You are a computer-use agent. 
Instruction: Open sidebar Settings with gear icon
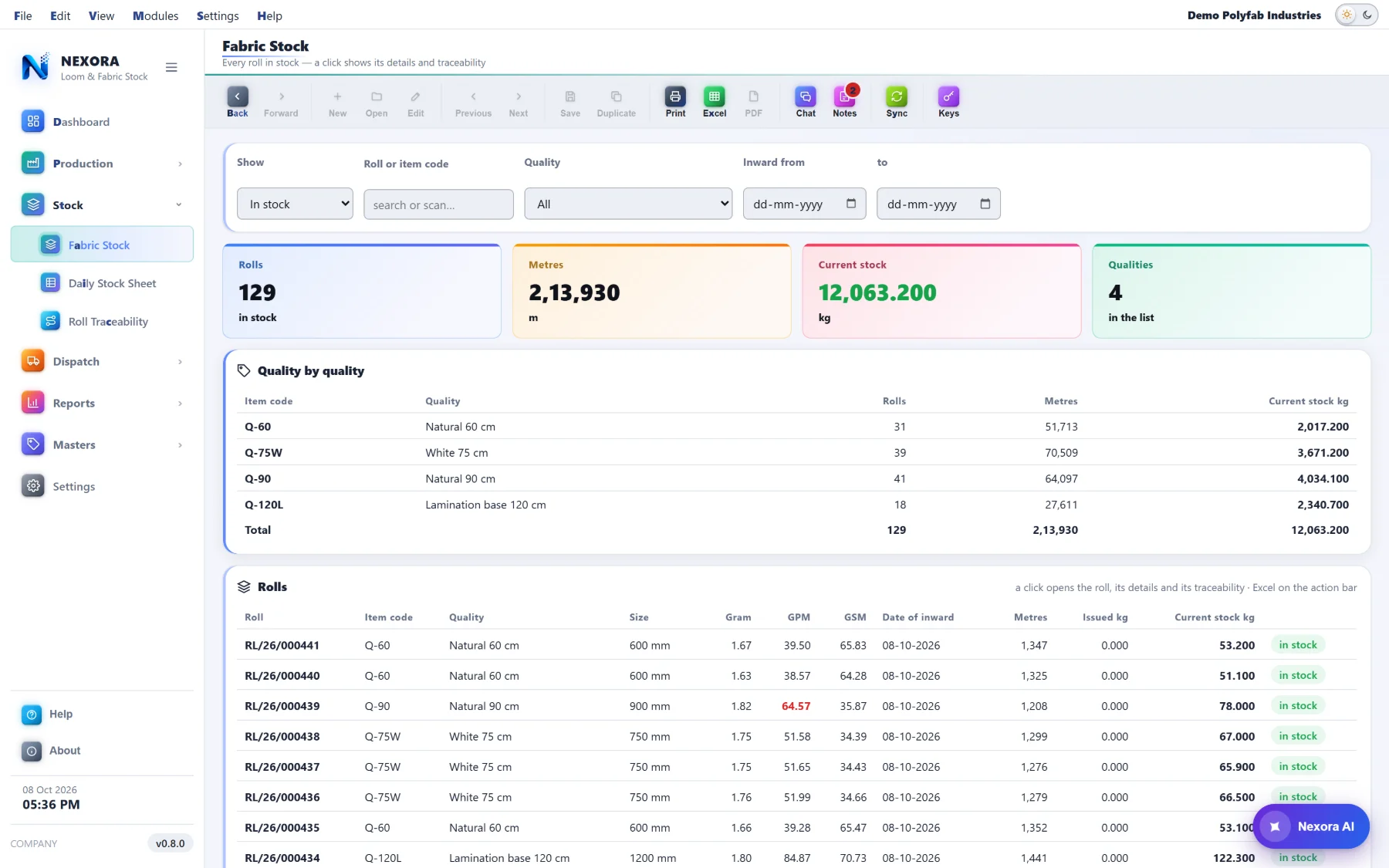pos(102,486)
